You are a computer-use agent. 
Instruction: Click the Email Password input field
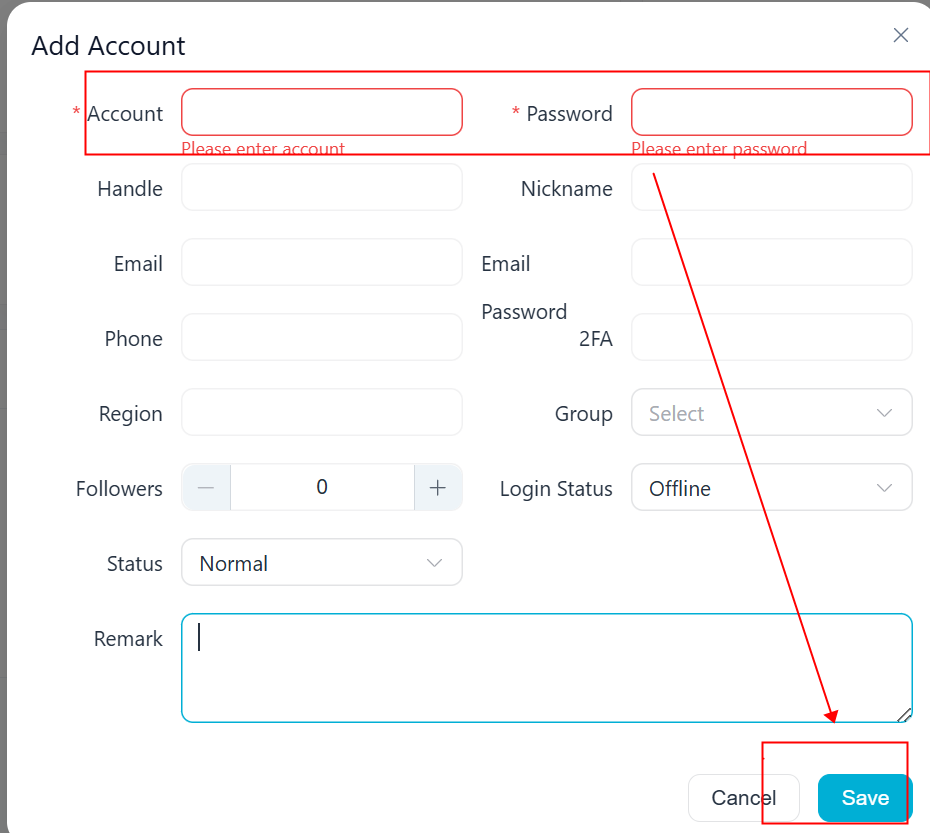coord(772,262)
